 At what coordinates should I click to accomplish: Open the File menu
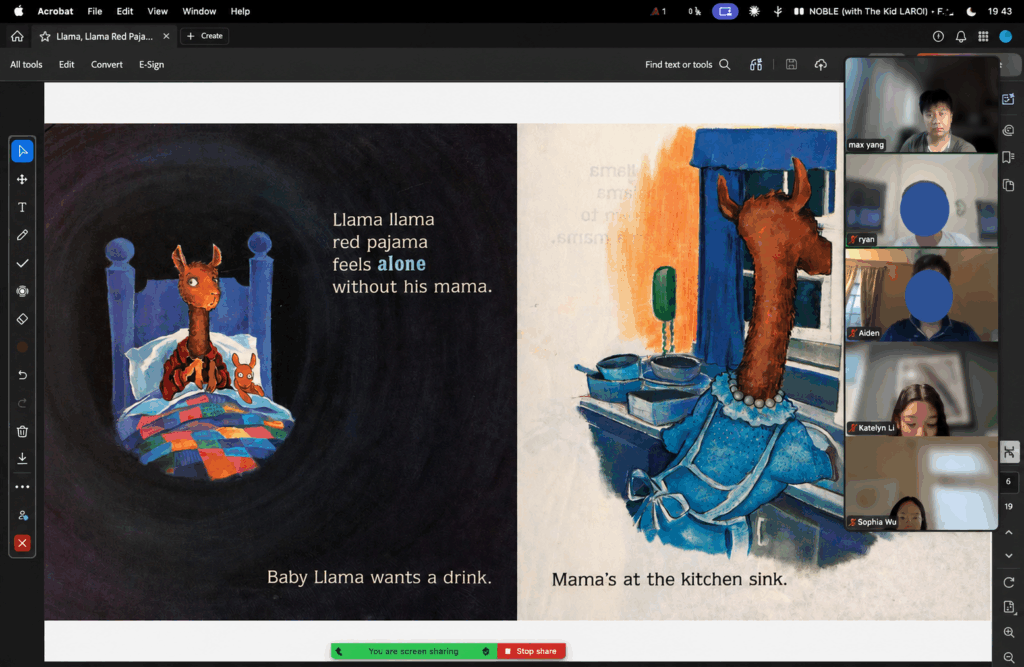pyautogui.click(x=95, y=11)
